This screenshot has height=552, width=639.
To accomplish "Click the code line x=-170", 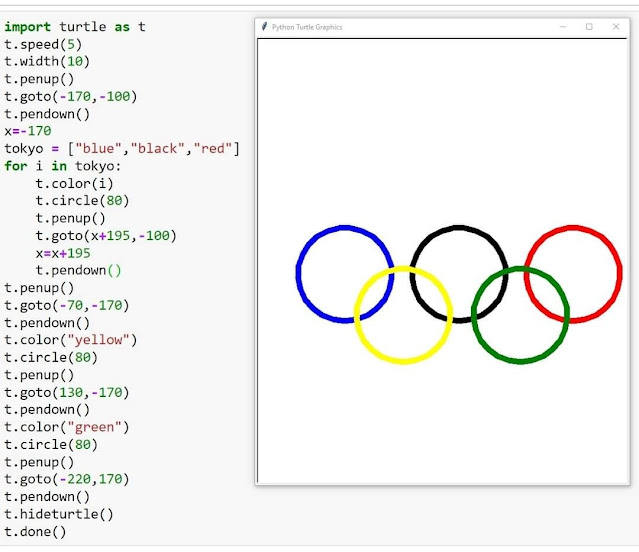I will [x=28, y=131].
